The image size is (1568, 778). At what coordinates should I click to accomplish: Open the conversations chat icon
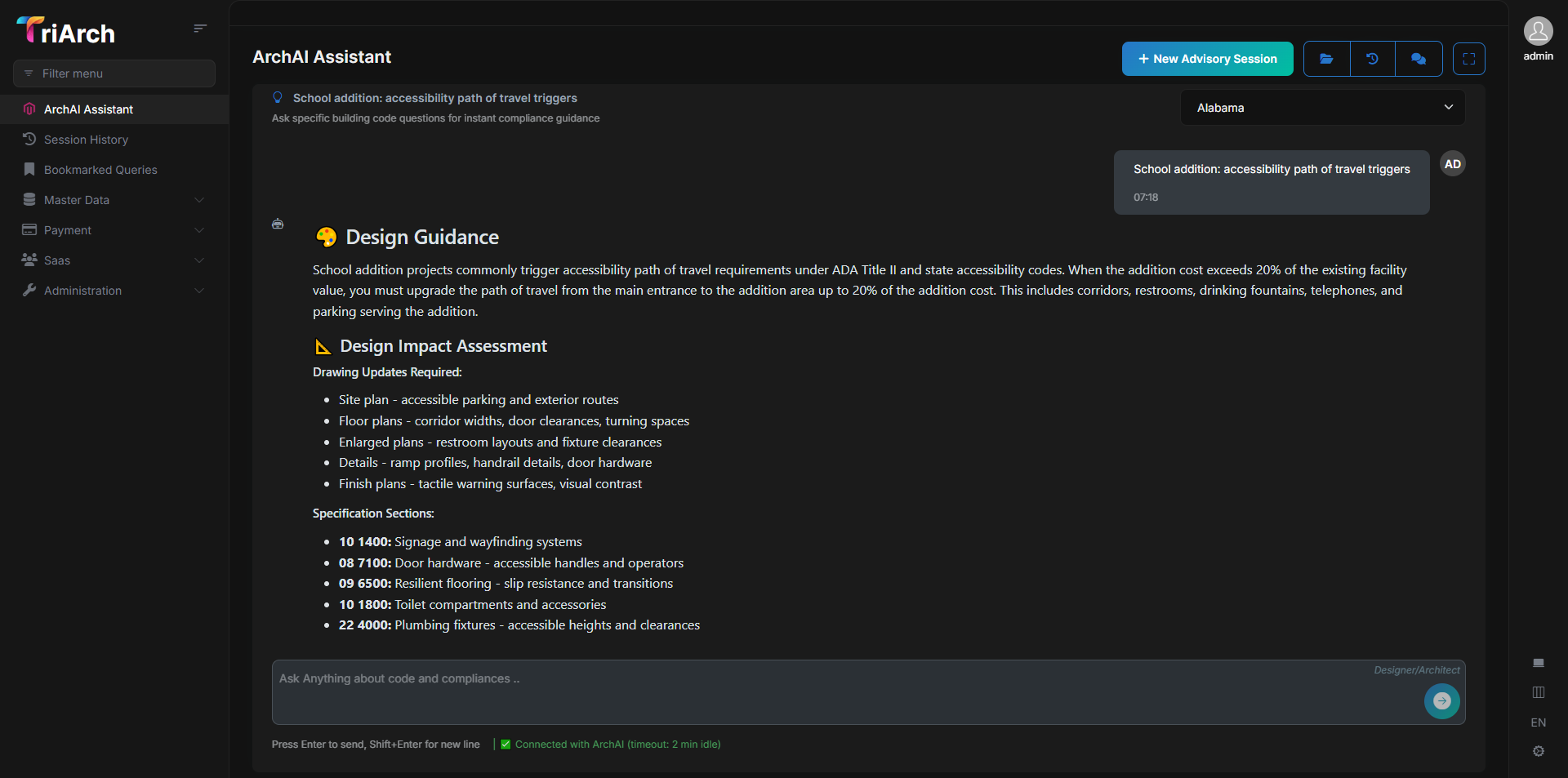1419,58
